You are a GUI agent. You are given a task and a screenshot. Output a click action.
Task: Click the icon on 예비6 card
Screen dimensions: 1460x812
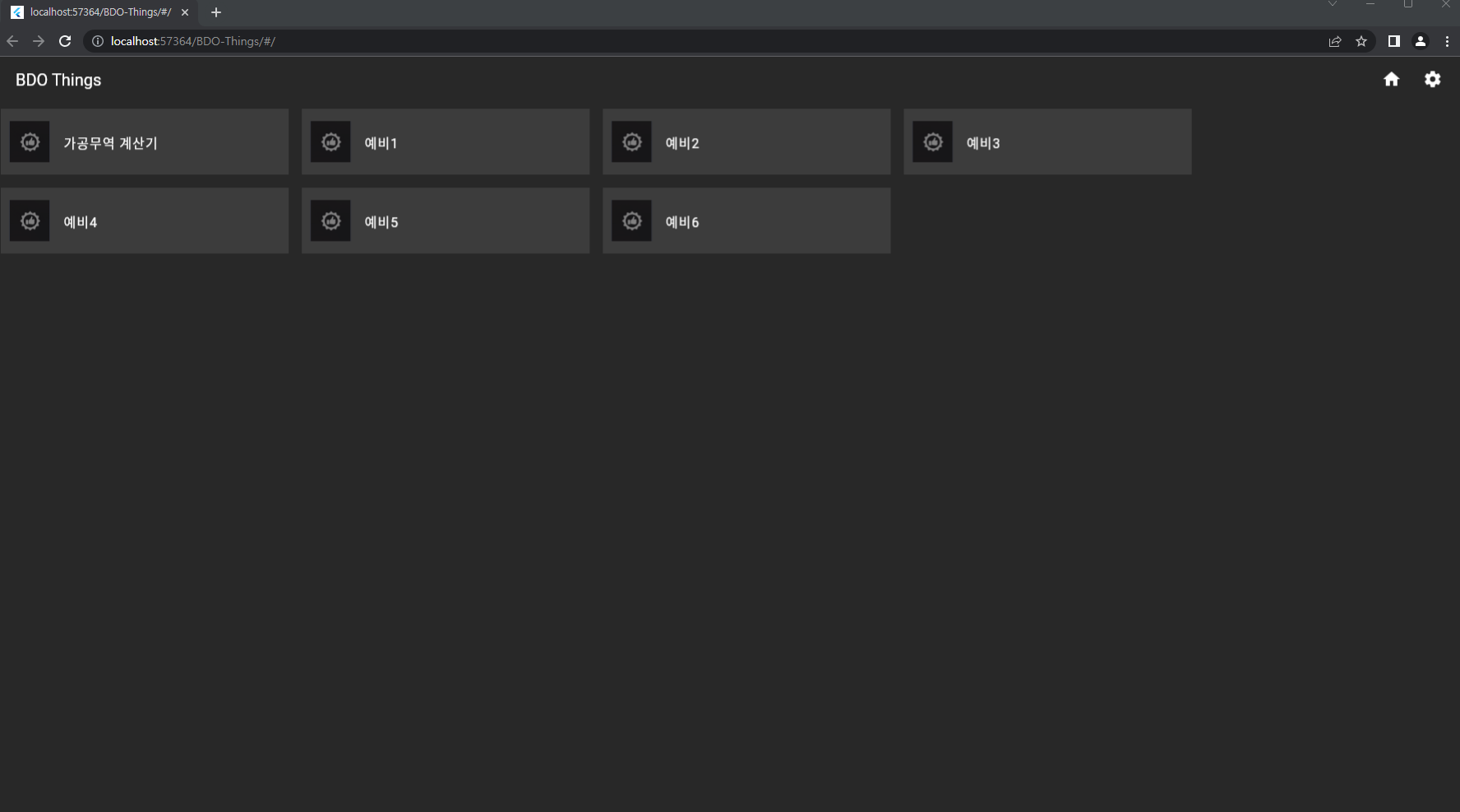[631, 220]
